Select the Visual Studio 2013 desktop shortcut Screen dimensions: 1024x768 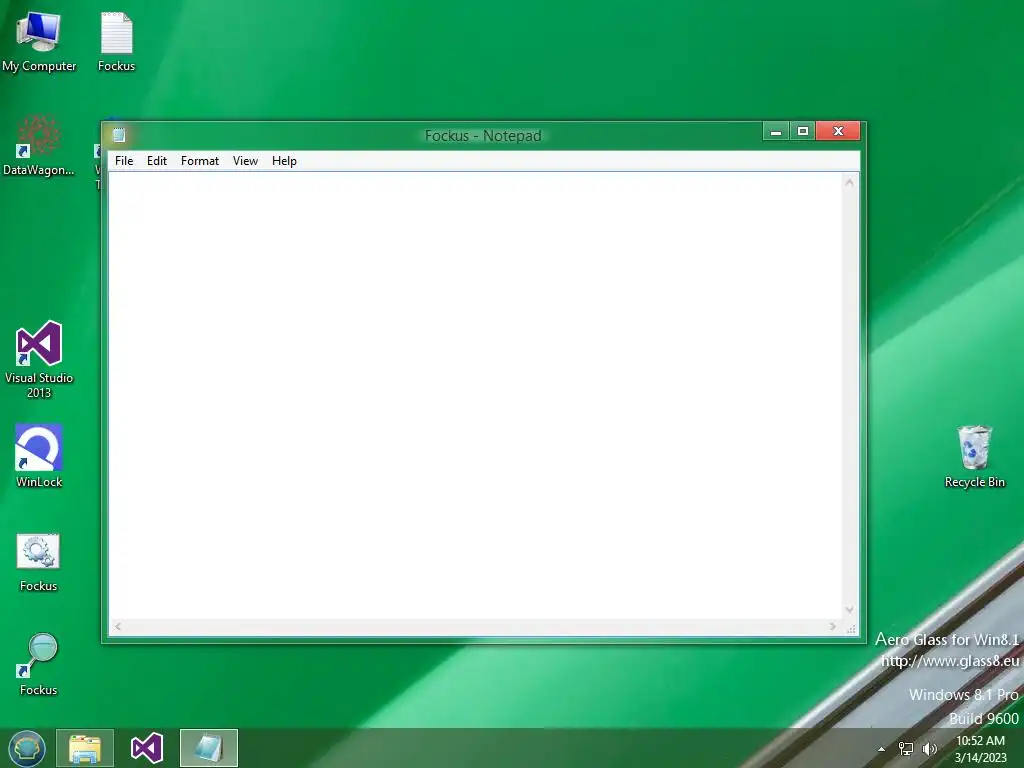39,359
